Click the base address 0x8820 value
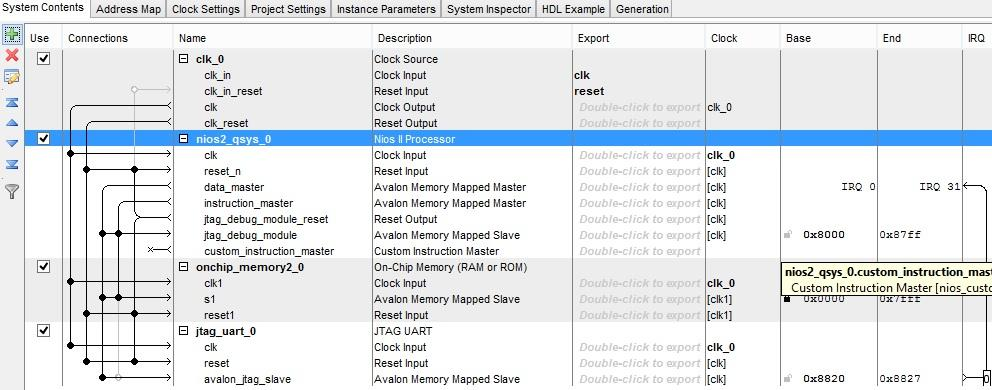The image size is (992, 390). pos(824,379)
